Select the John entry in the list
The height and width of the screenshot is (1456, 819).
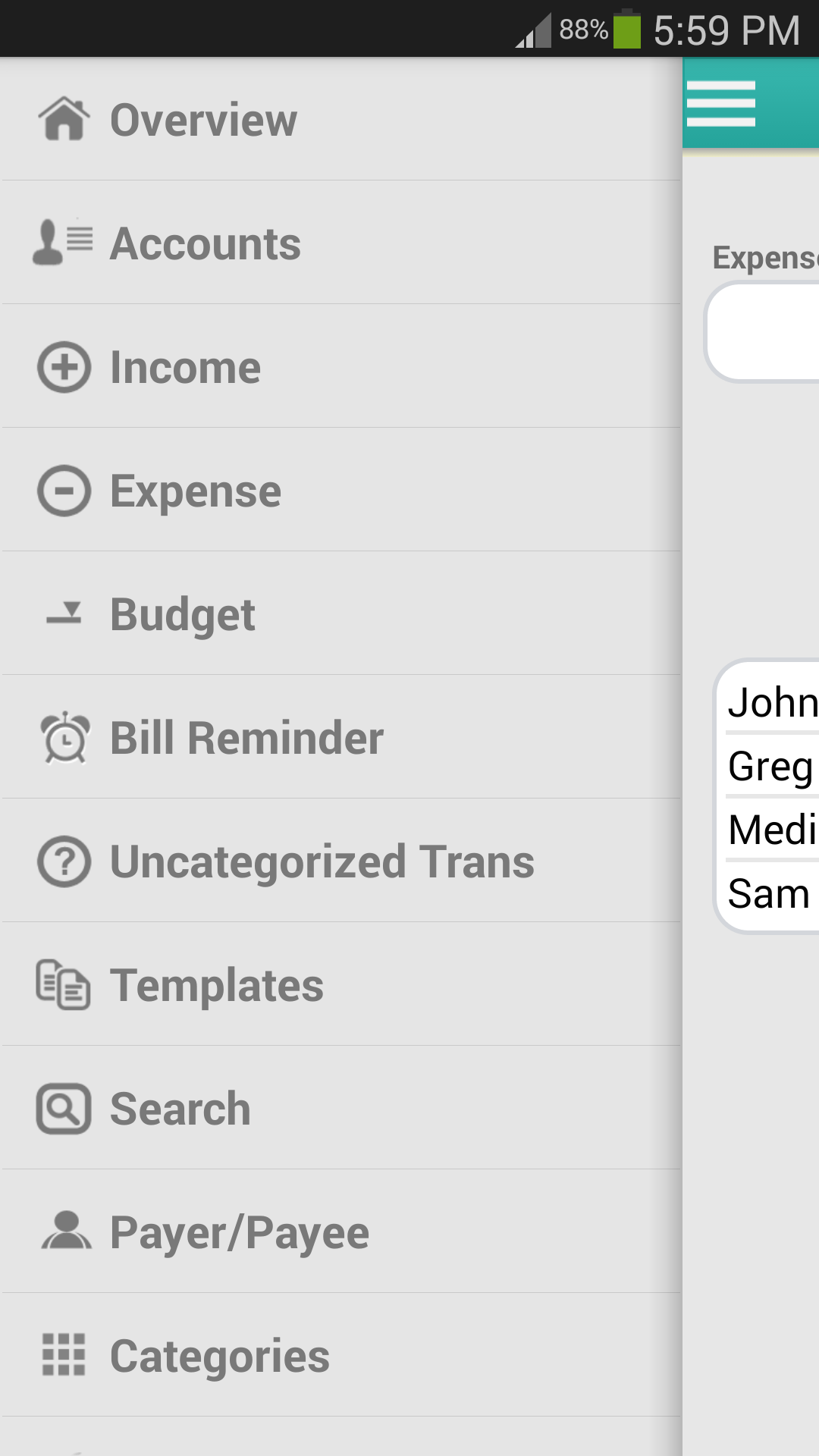pos(772,702)
